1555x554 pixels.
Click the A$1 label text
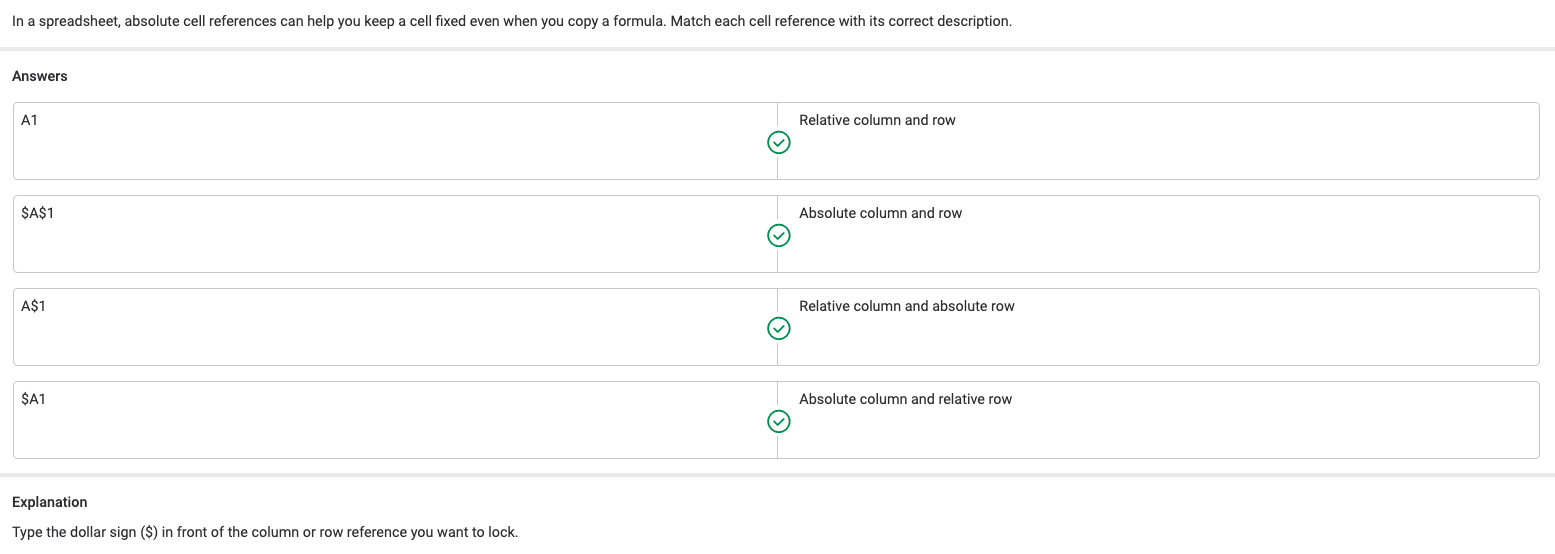click(x=33, y=306)
